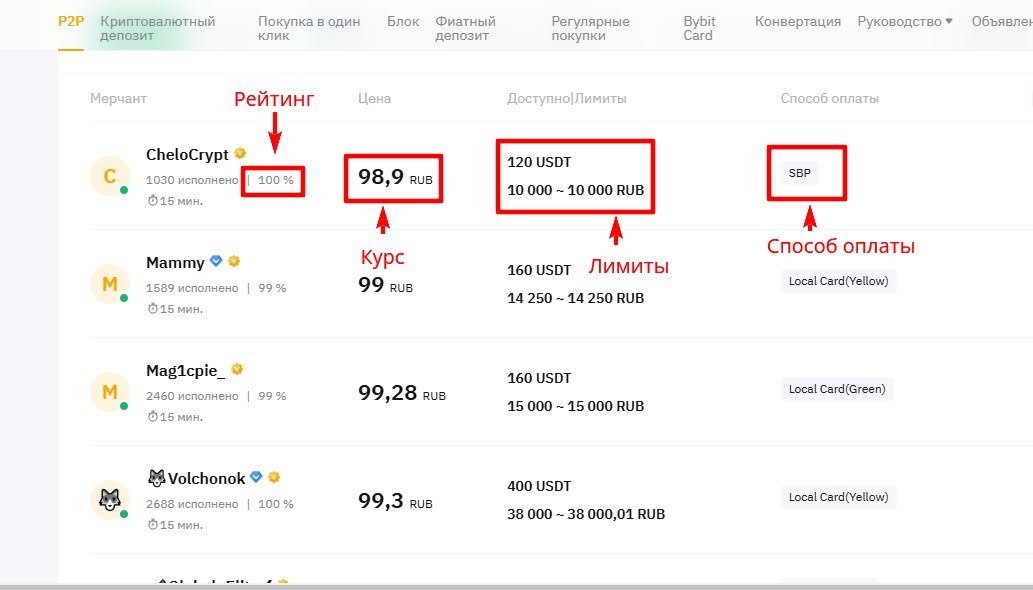
Task: Click Mag1cpie_'s letter M avatar
Action: [108, 390]
